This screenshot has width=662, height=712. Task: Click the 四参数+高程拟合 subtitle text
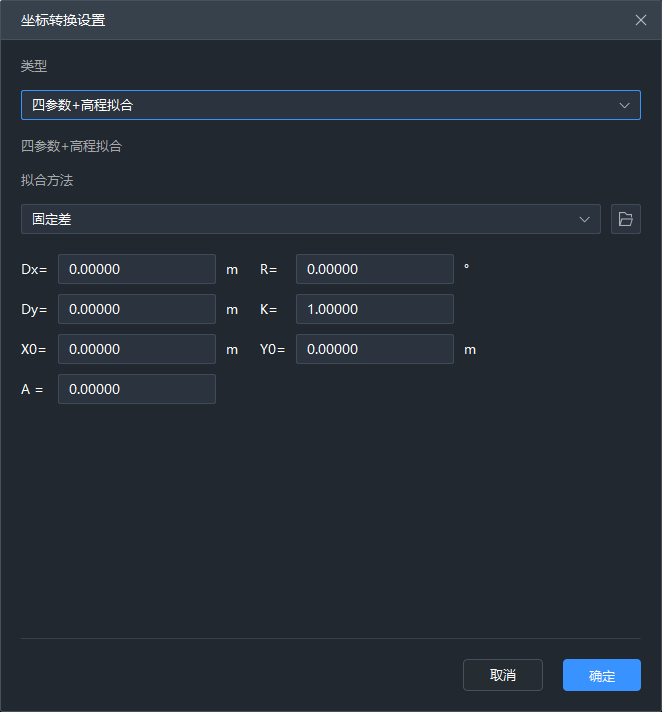pyautogui.click(x=71, y=146)
